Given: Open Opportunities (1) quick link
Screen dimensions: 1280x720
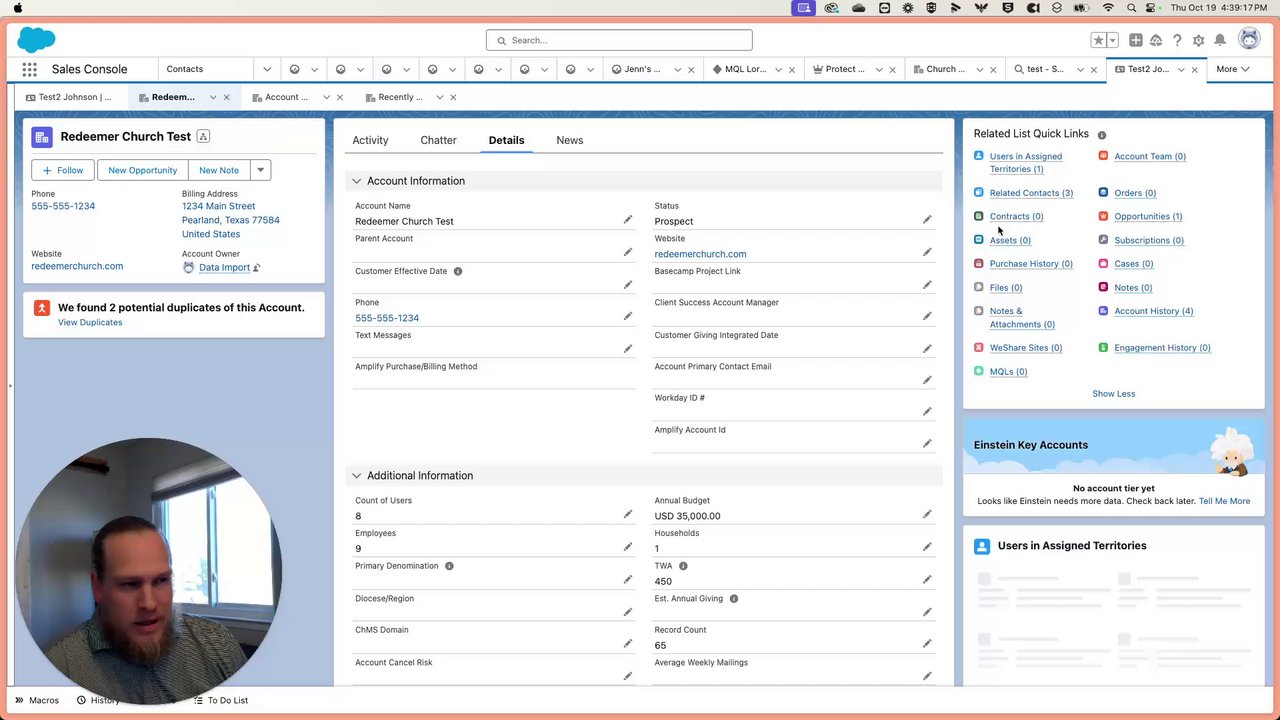Looking at the screenshot, I should (x=1148, y=216).
